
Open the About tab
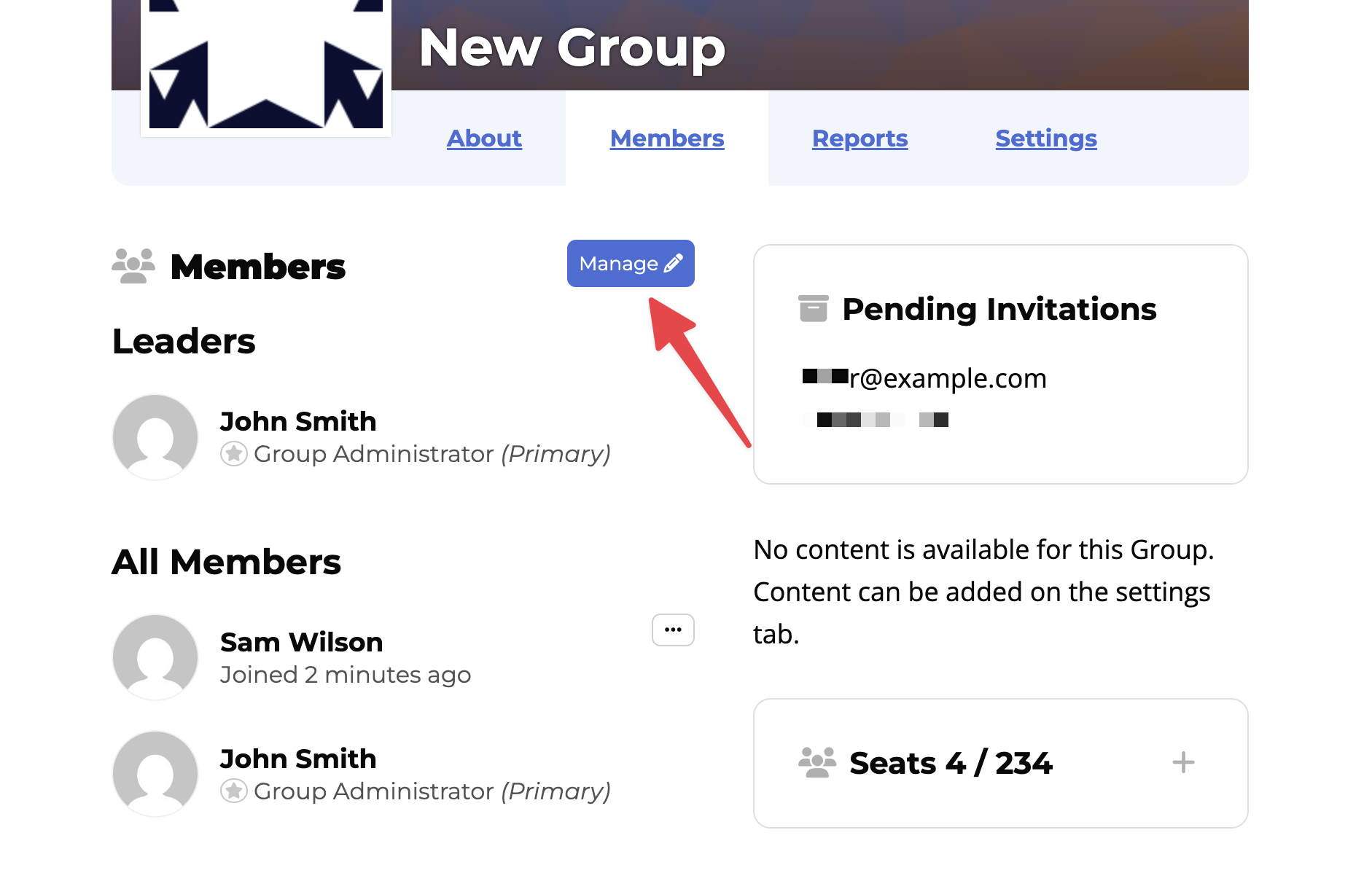pyautogui.click(x=484, y=138)
